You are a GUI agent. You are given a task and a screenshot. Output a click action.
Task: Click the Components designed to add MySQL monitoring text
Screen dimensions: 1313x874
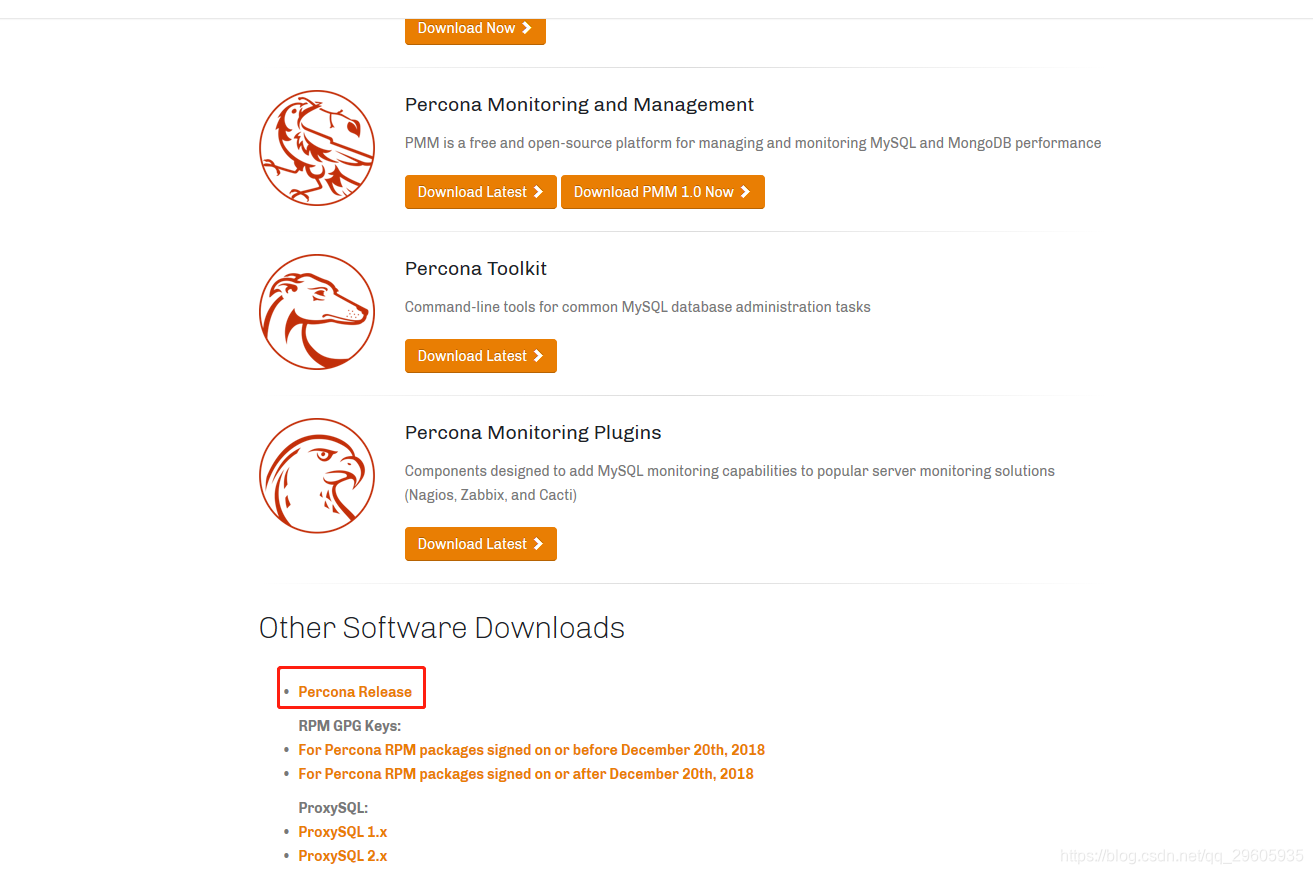[730, 483]
